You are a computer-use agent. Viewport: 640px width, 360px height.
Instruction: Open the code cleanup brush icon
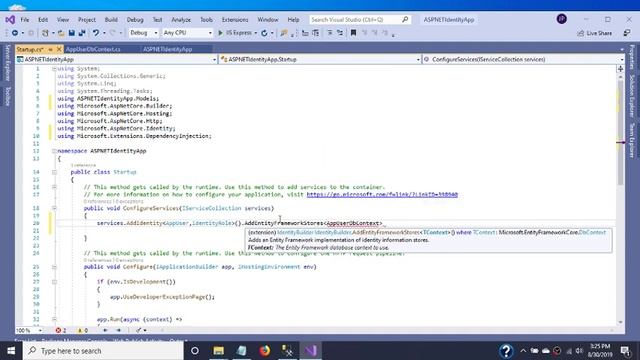[138, 330]
